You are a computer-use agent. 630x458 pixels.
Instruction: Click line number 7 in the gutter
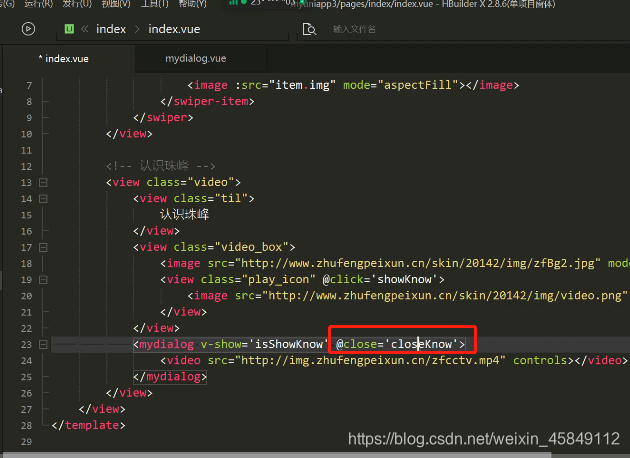(29, 86)
